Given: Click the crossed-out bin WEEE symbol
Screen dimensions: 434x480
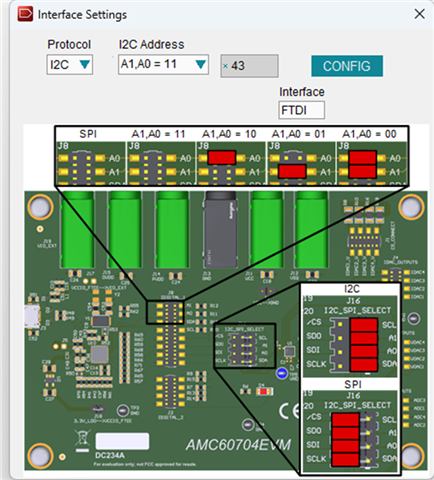Looking at the screenshot, I should [82, 441].
